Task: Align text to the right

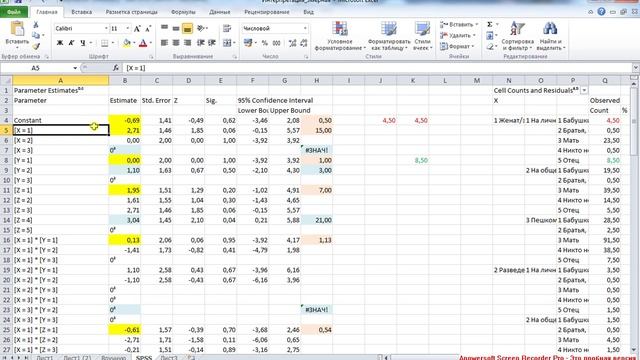Action: [x=187, y=43]
